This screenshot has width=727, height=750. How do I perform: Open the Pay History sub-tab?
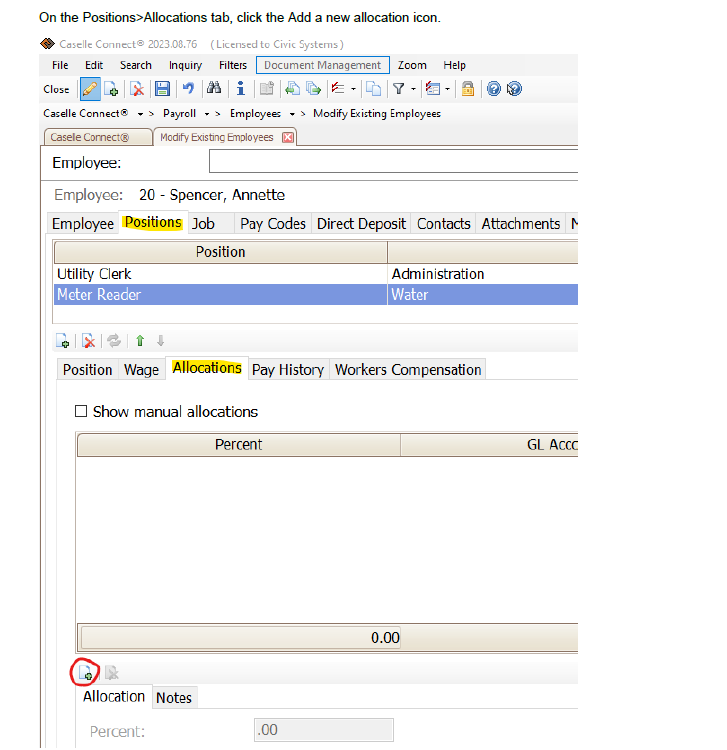[x=288, y=369]
